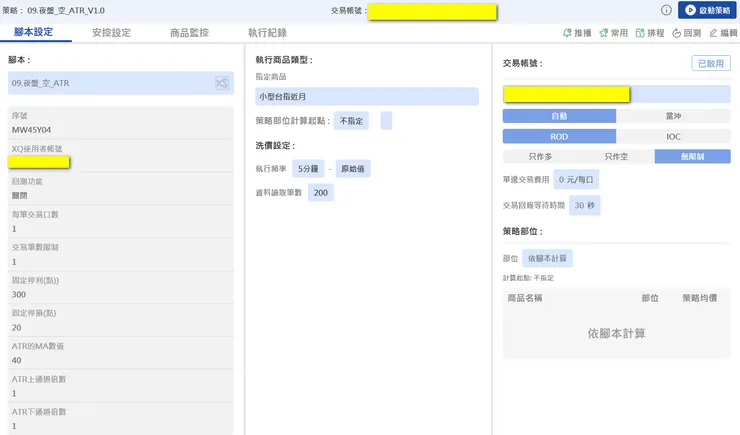Click the 30 秒 wait time field

click(x=585, y=204)
